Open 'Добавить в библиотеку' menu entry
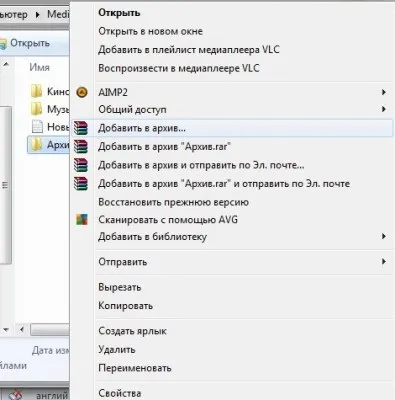Viewport: 395px width, 400px height. click(232, 237)
